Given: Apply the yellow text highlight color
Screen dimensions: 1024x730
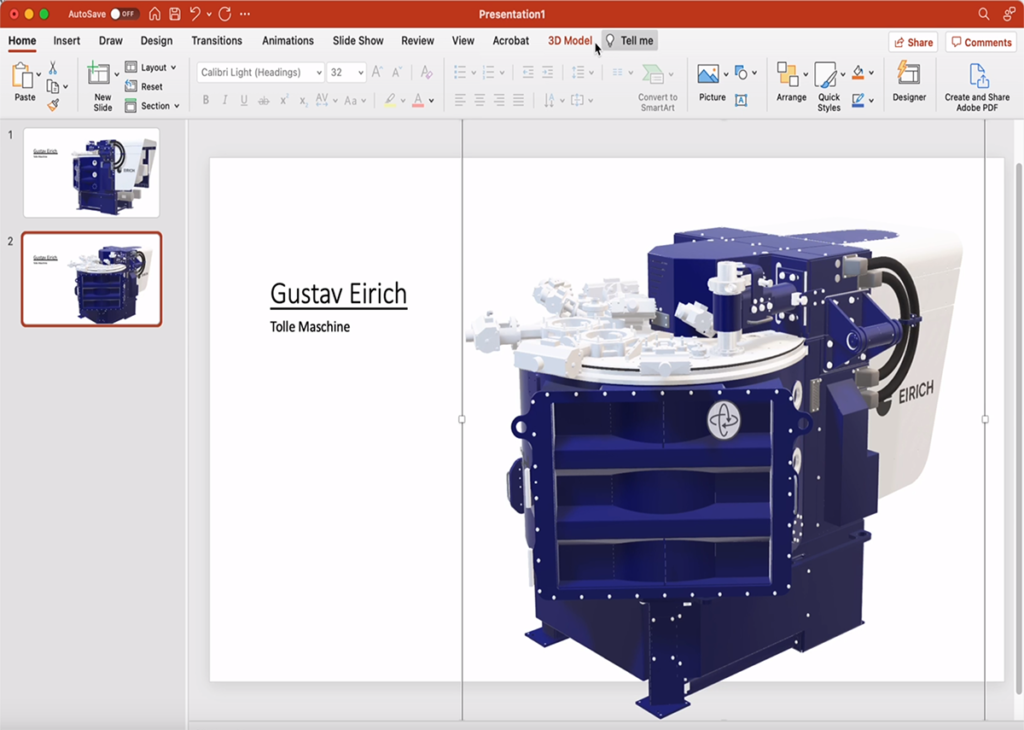Looking at the screenshot, I should (x=390, y=100).
